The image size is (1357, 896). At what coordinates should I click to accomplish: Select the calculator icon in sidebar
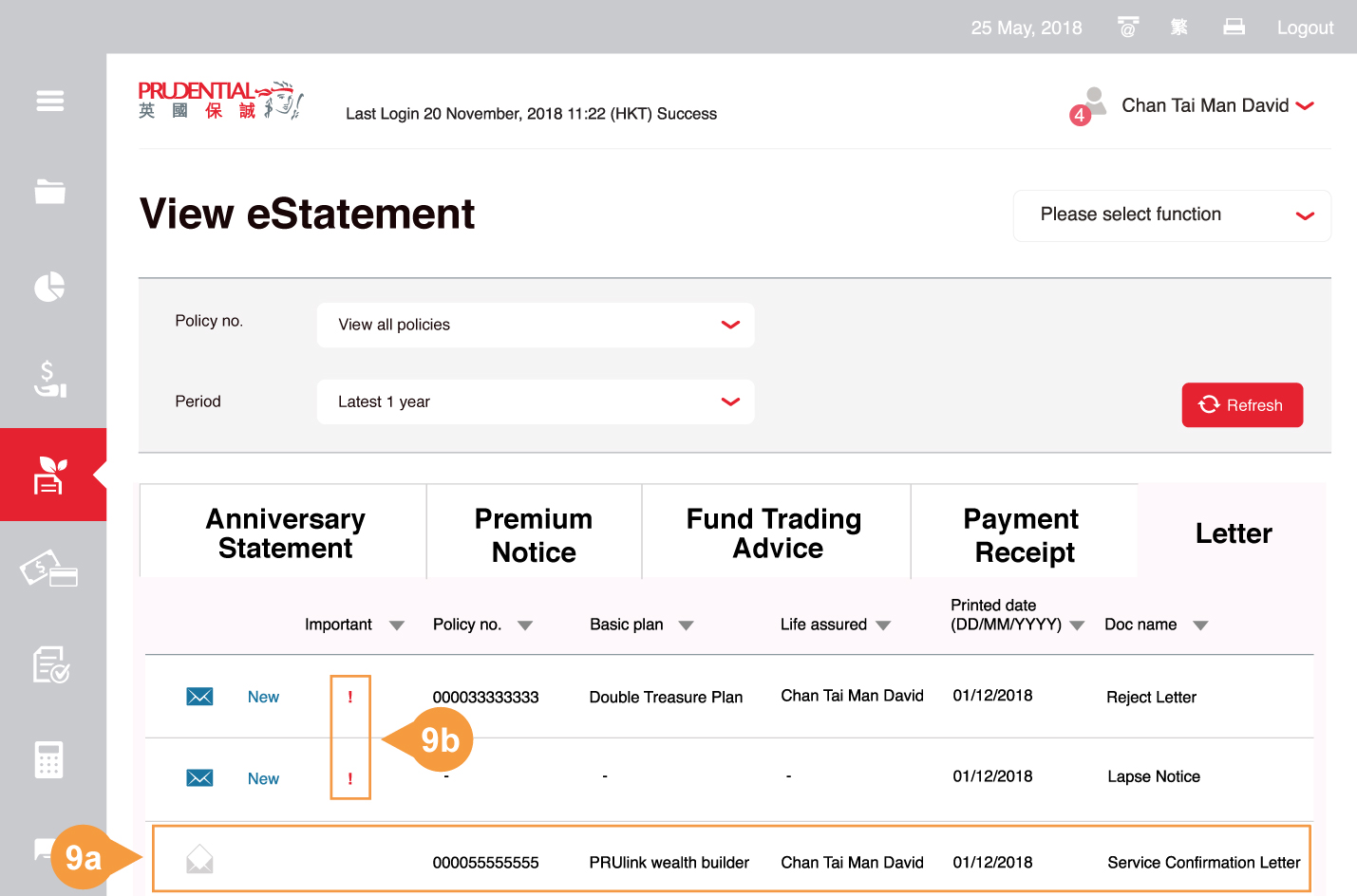[x=49, y=760]
